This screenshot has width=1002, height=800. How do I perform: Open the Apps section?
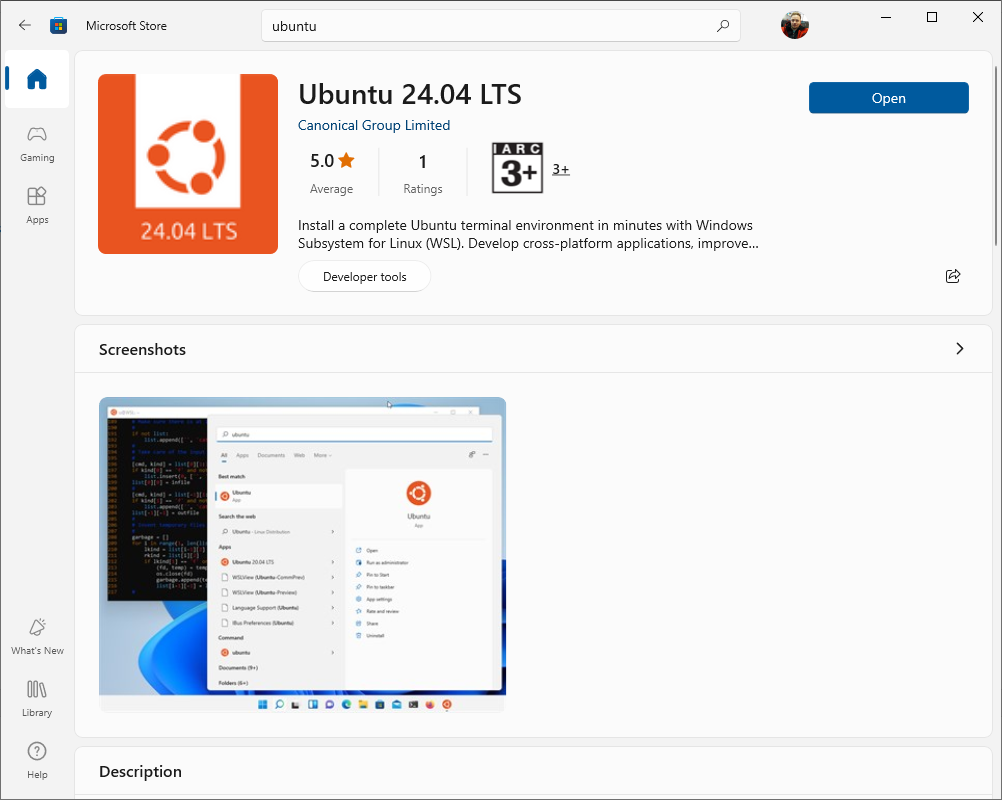(x=37, y=206)
